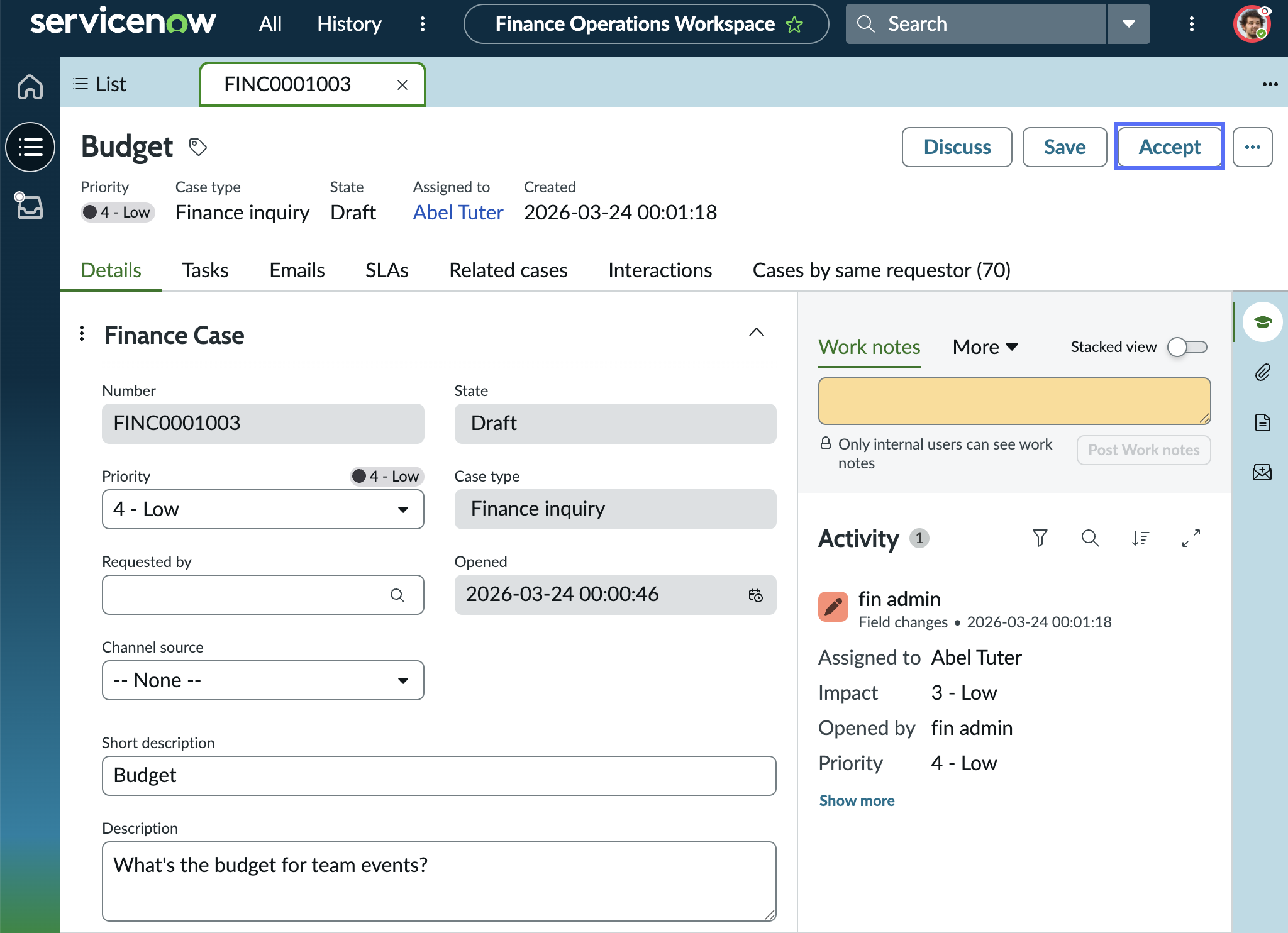The image size is (1288, 933).
Task: Click the fin admin field changes pencil icon
Action: [833, 606]
